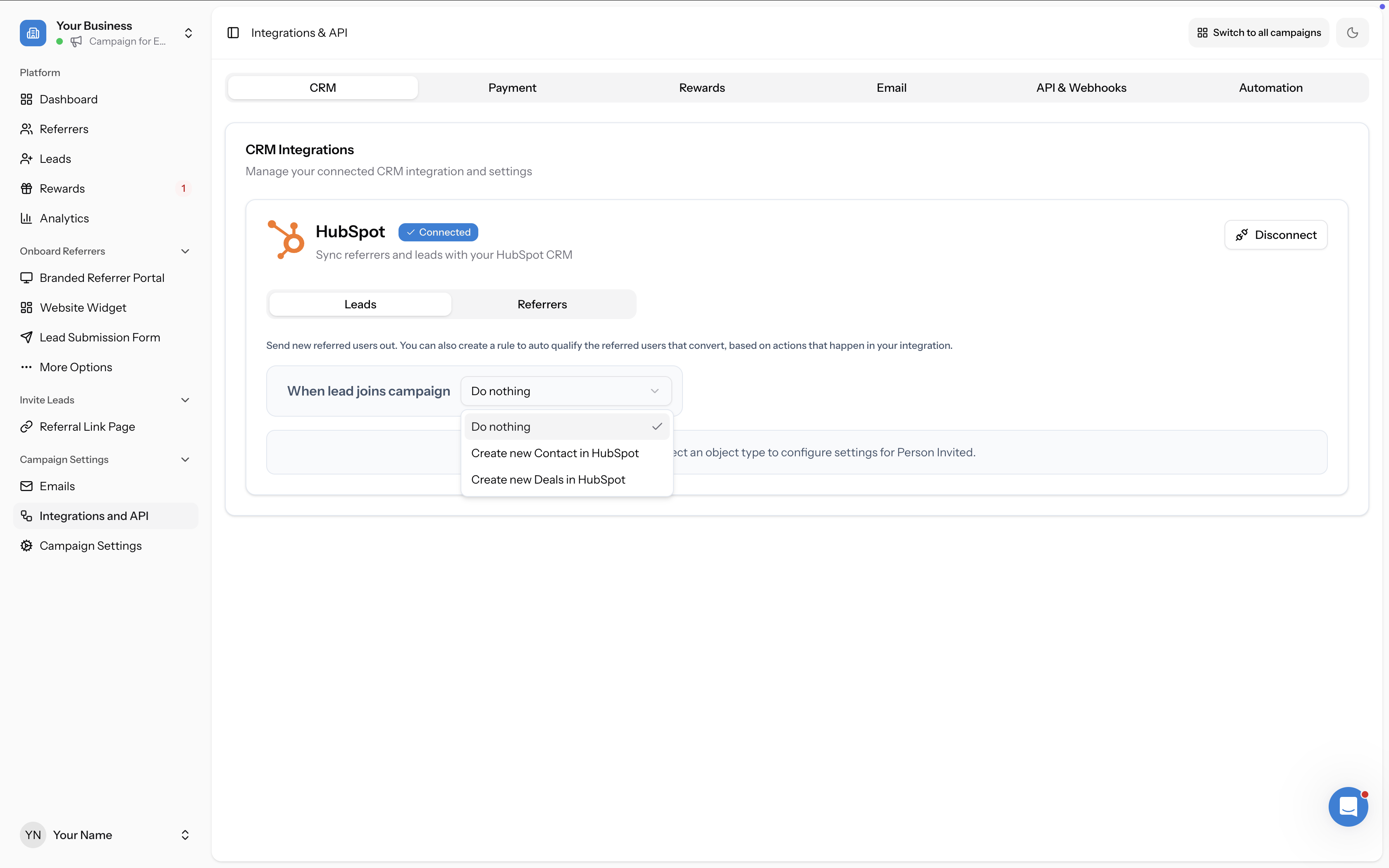Expand the Invite Leads section
The image size is (1389, 868).
click(184, 400)
